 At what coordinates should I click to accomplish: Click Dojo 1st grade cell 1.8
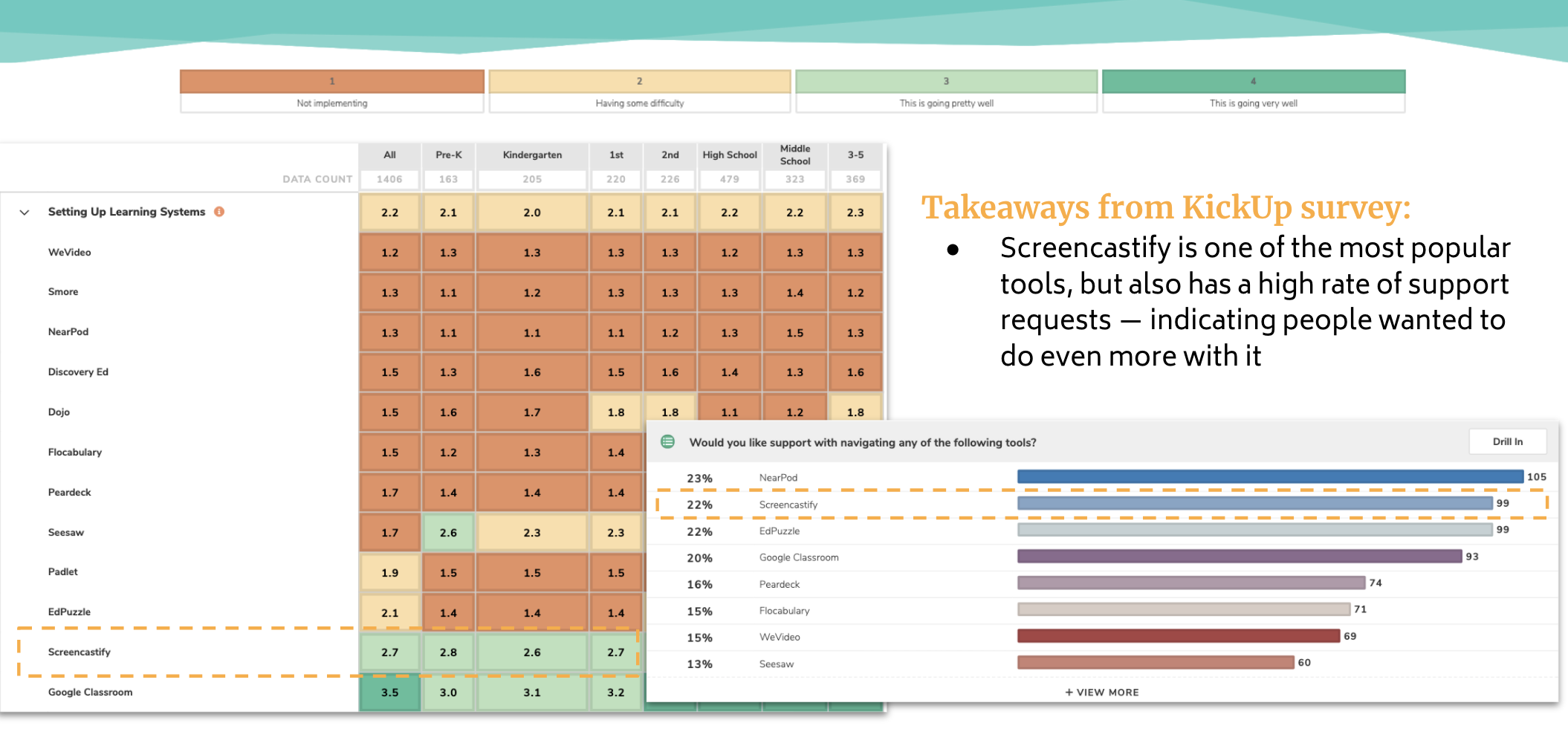(616, 412)
